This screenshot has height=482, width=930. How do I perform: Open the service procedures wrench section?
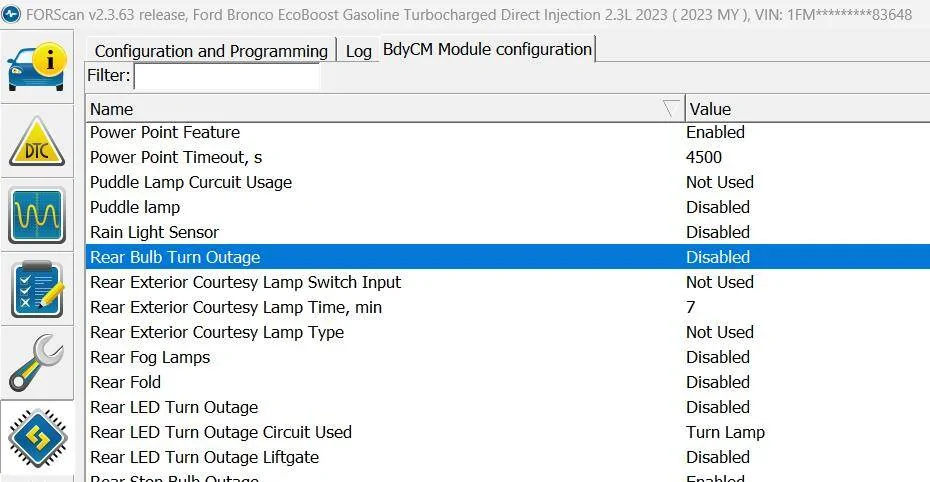pos(37,362)
